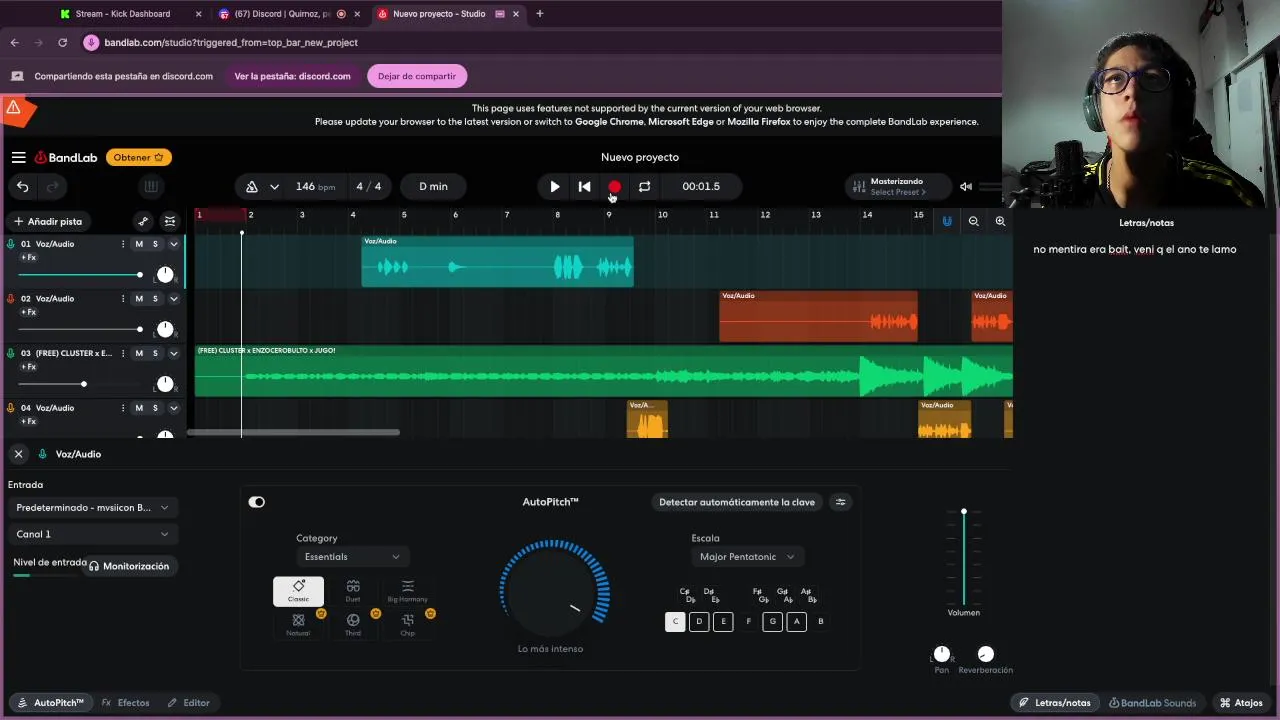Adjust track 01 volume slider
This screenshot has height=720, width=1280.
point(80,274)
